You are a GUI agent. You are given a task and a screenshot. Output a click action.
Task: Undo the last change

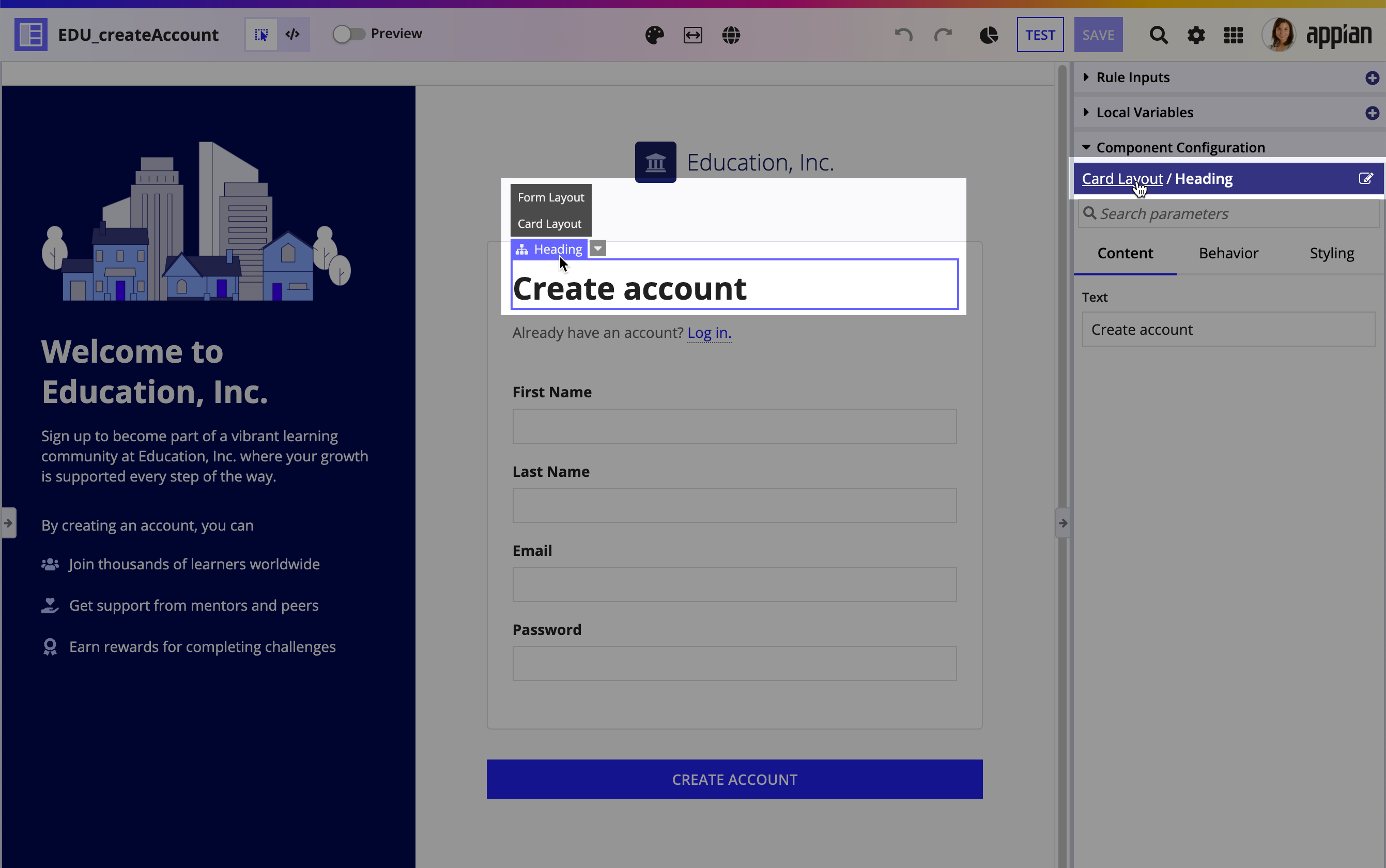(x=904, y=35)
